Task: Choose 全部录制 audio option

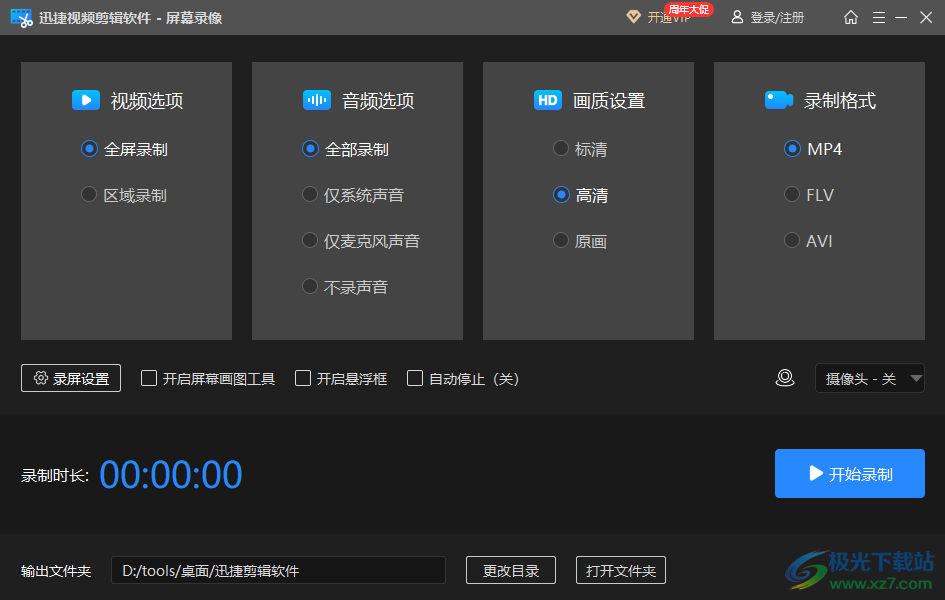Action: [x=310, y=149]
